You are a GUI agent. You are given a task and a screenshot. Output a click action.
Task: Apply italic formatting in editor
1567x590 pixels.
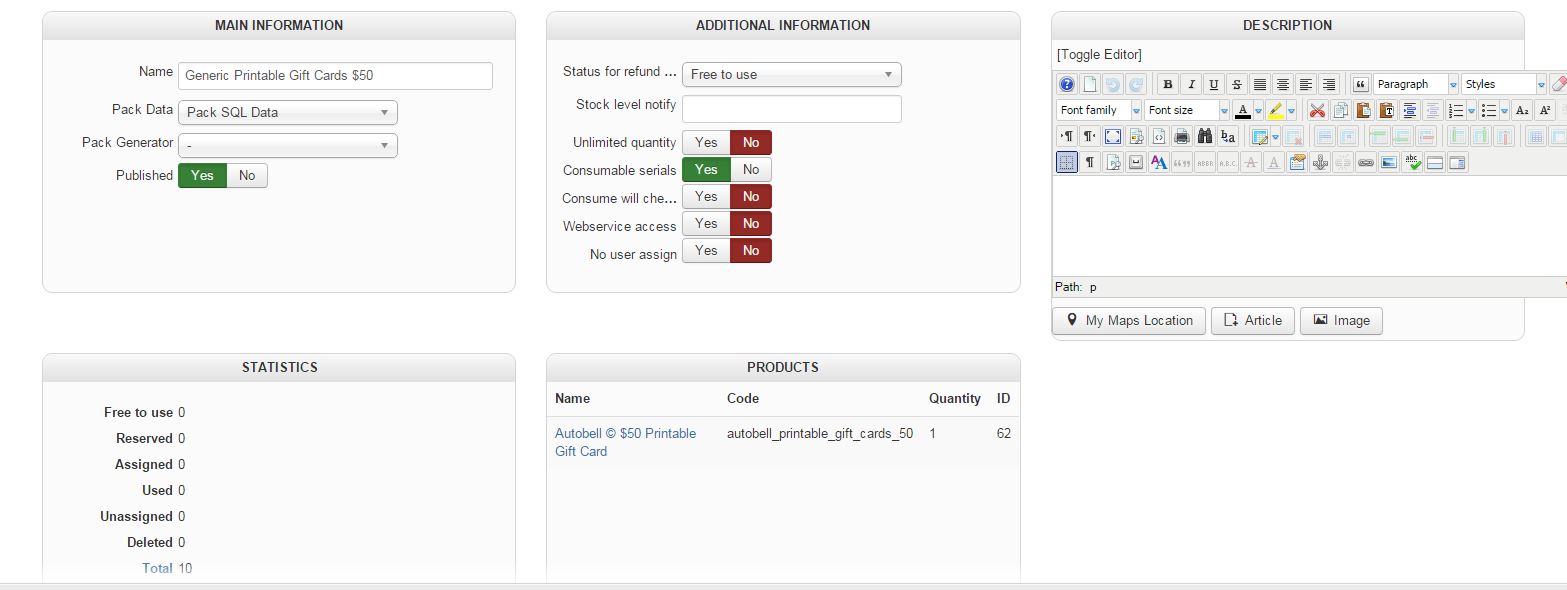(1190, 85)
